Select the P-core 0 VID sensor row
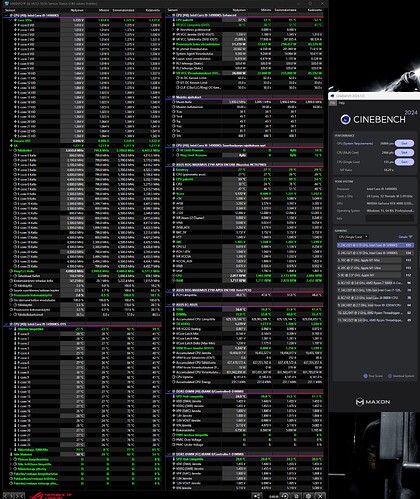 (83, 25)
